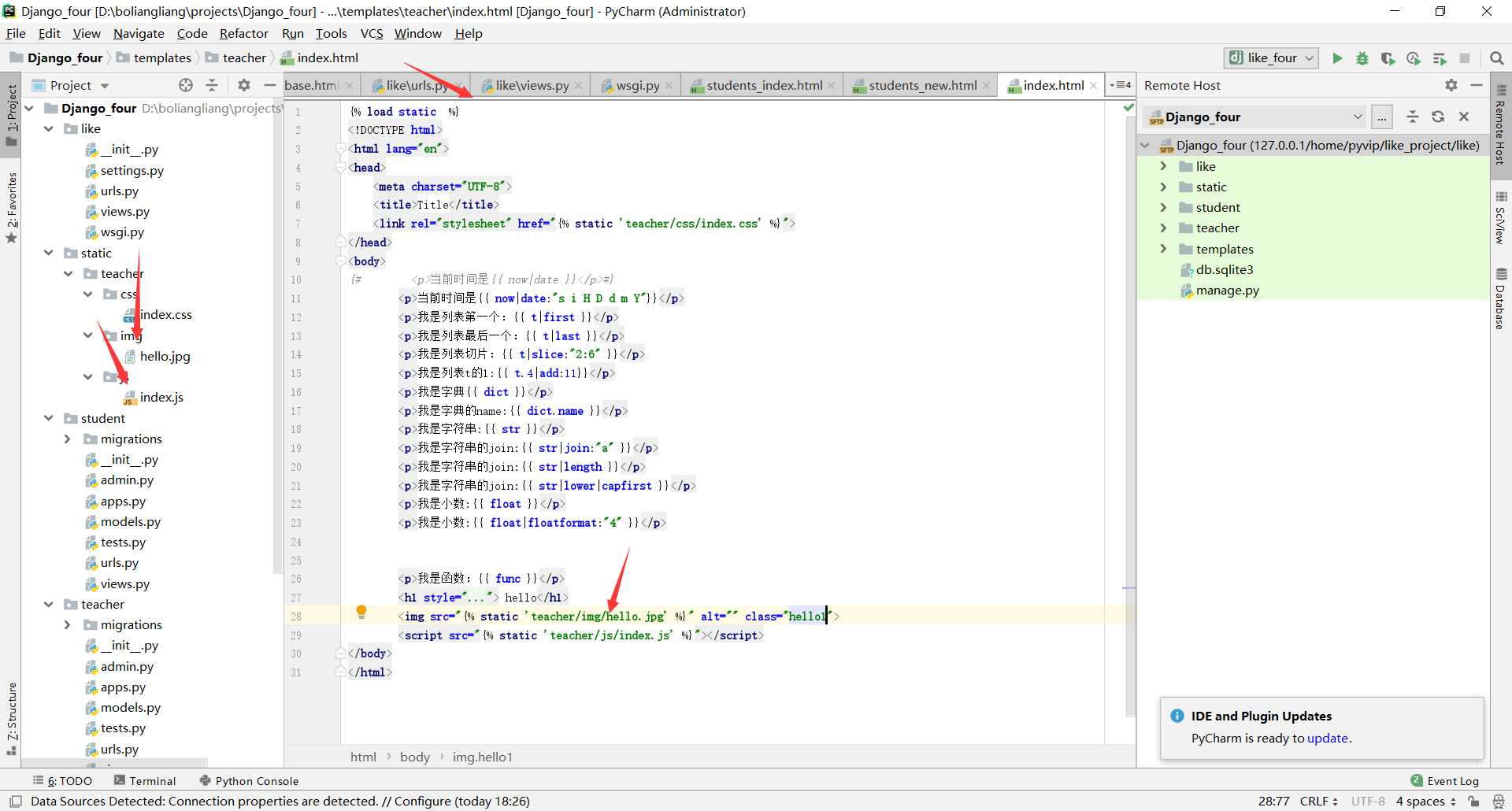Click the stop process icon
This screenshot has height=811, width=1512.
1465,58
